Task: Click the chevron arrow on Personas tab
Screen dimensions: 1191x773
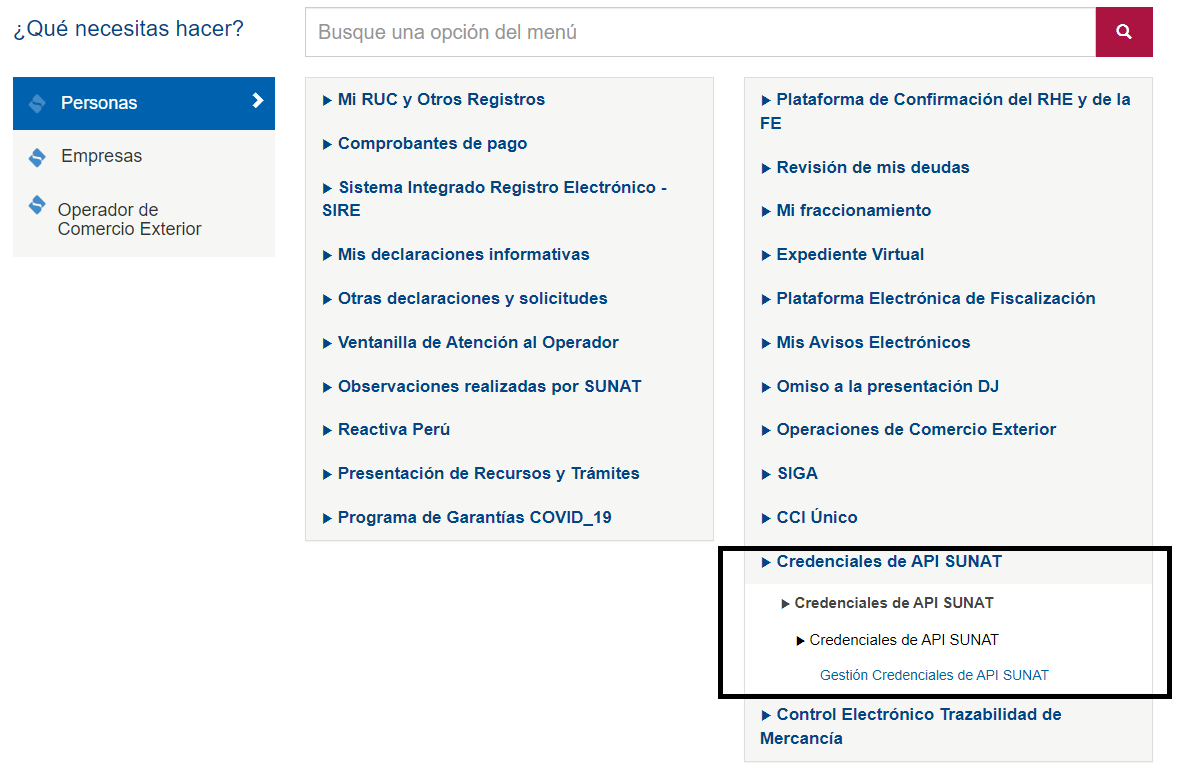Action: click(x=257, y=100)
